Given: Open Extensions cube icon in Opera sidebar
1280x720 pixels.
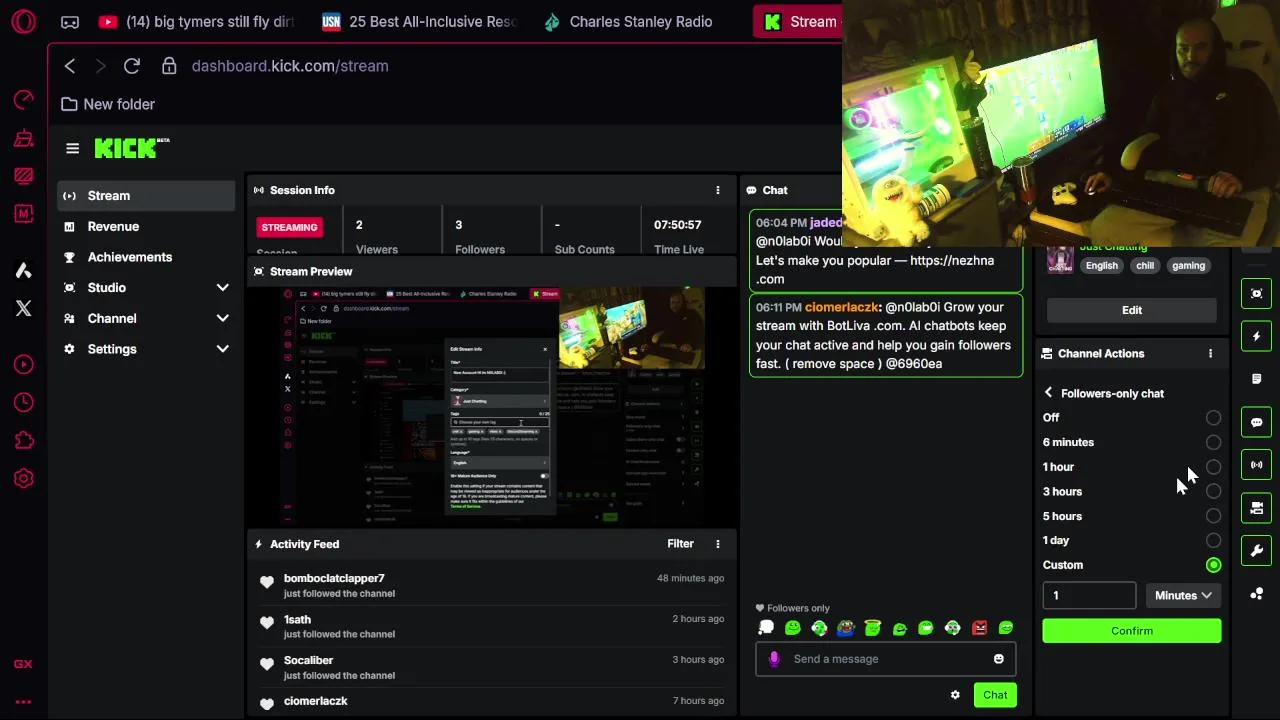Looking at the screenshot, I should coord(24,441).
